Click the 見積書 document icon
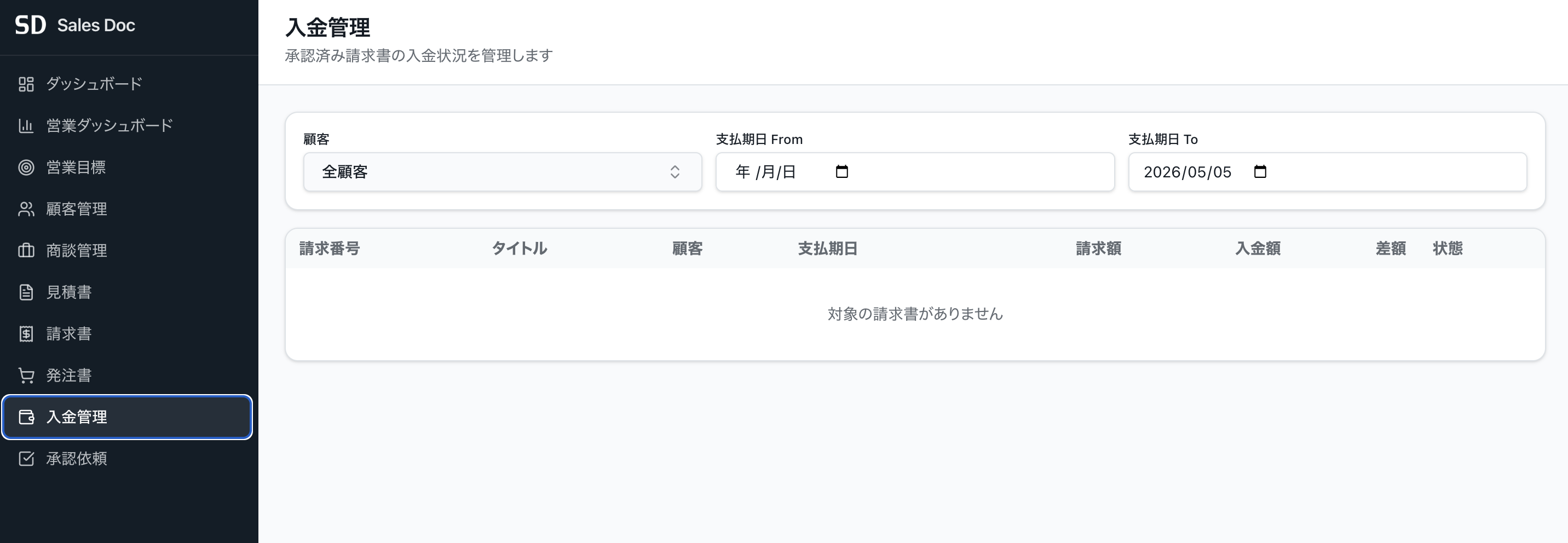 click(26, 292)
